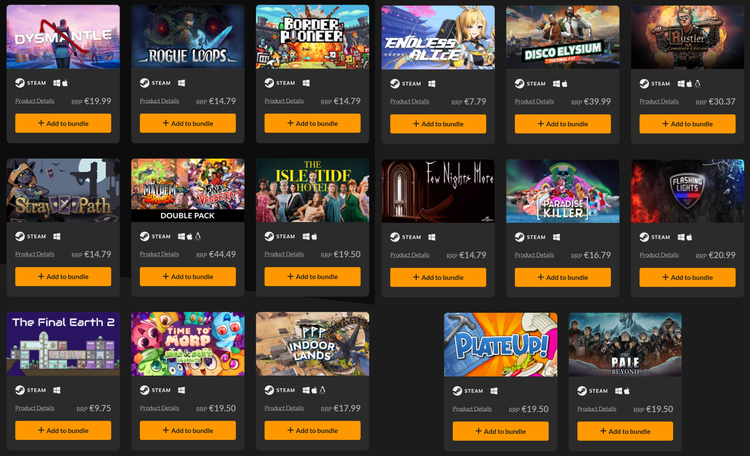Viewport: 750px width, 456px height.
Task: Open Product Details for Stray Path
Action: 34,254
